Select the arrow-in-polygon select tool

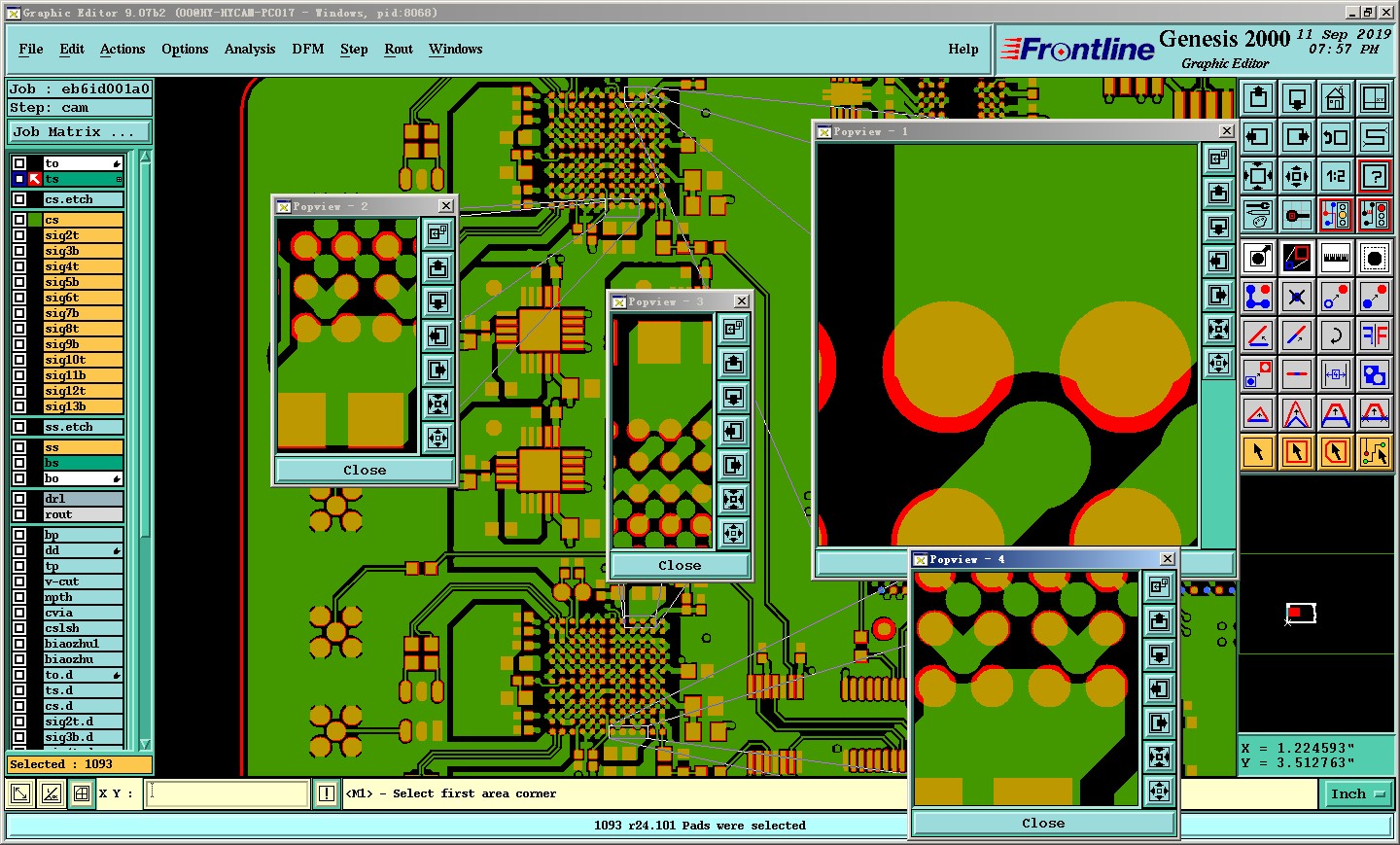coord(1336,452)
